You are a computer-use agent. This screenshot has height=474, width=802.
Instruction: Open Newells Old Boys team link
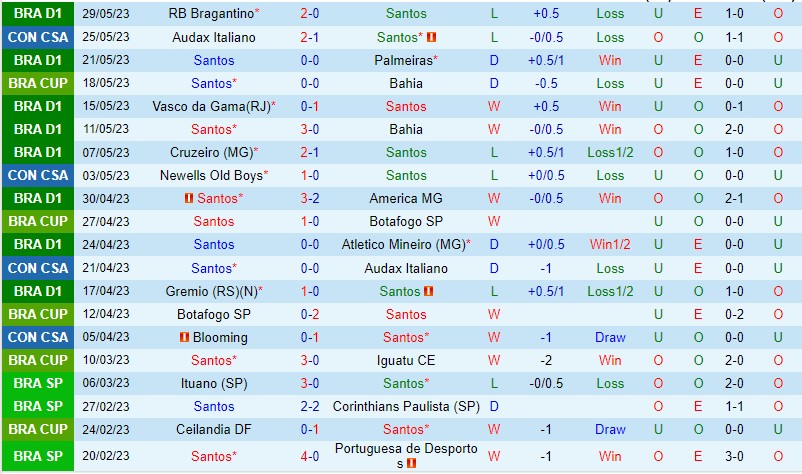[211, 175]
